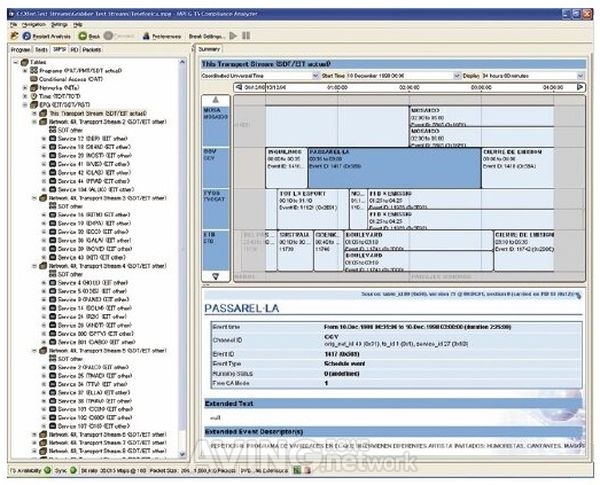The width and height of the screenshot is (600, 485).
Task: Click the TV icon of Service 800
Action: coord(53,334)
